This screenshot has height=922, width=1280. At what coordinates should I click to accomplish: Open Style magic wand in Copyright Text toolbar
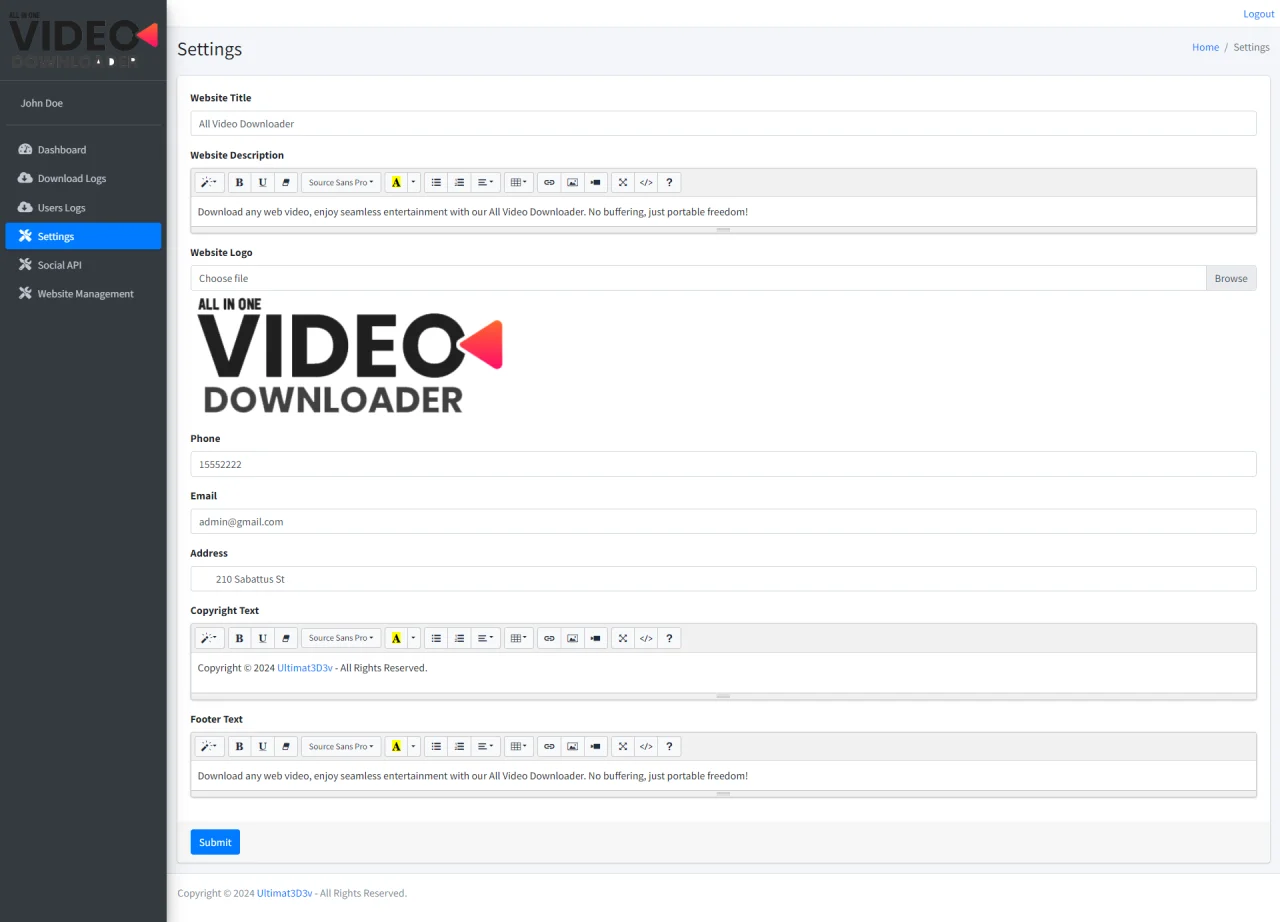209,638
